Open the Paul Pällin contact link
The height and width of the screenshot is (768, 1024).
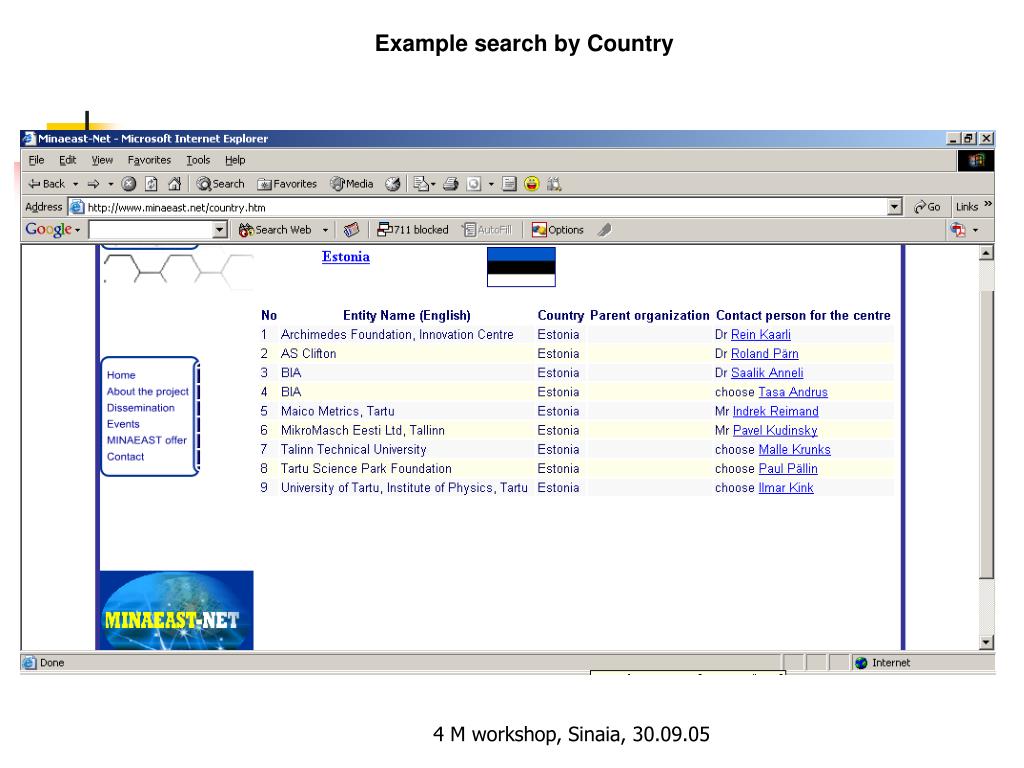tap(788, 469)
